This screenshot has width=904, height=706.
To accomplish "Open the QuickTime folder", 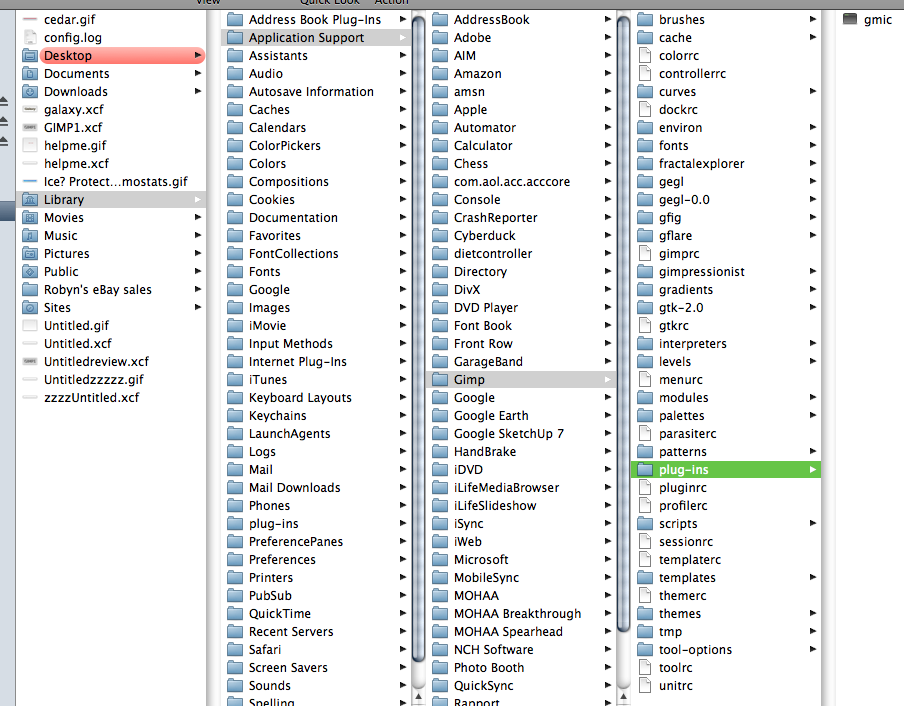I will 317,614.
